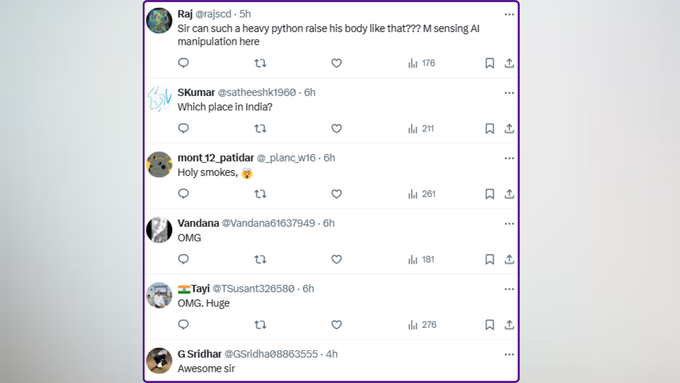Open the @rajscd profile handle

(213, 14)
